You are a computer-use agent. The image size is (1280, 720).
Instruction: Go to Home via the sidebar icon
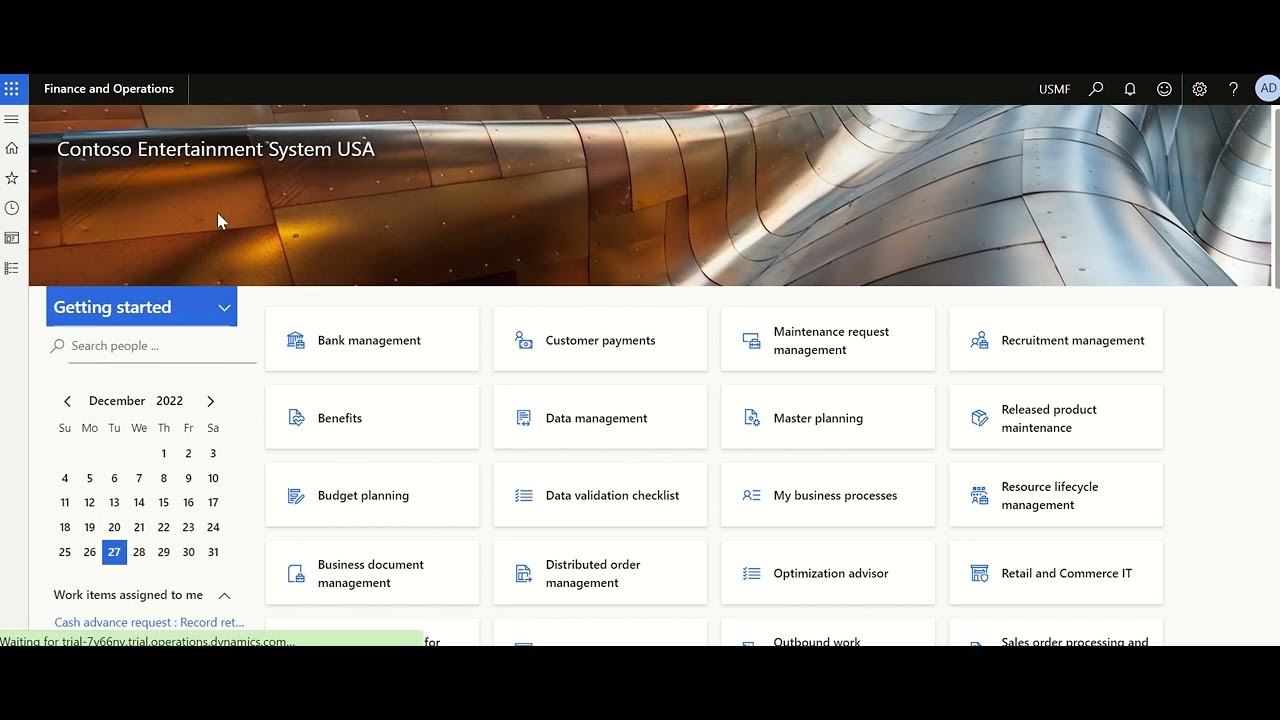point(12,148)
